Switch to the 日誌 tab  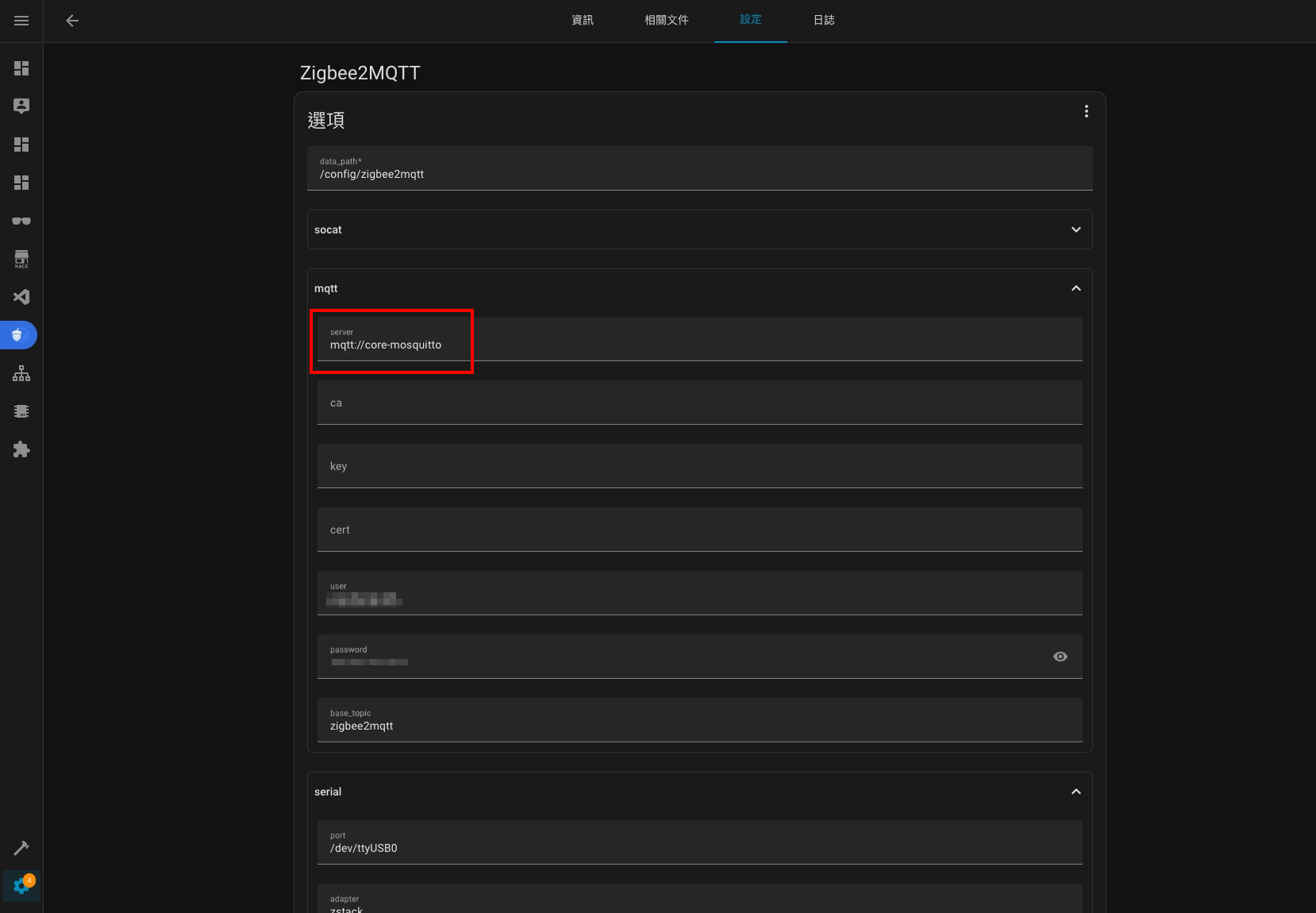pyautogui.click(x=824, y=21)
